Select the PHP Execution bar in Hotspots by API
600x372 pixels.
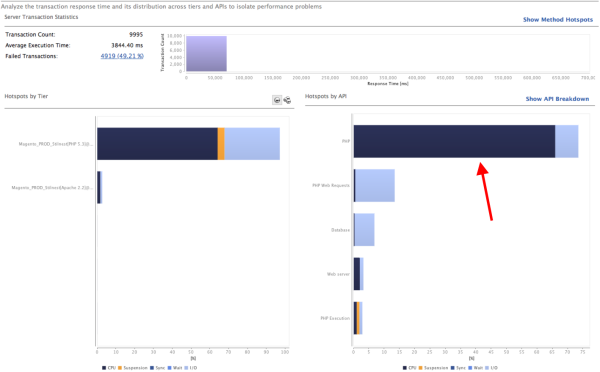(x=358, y=318)
